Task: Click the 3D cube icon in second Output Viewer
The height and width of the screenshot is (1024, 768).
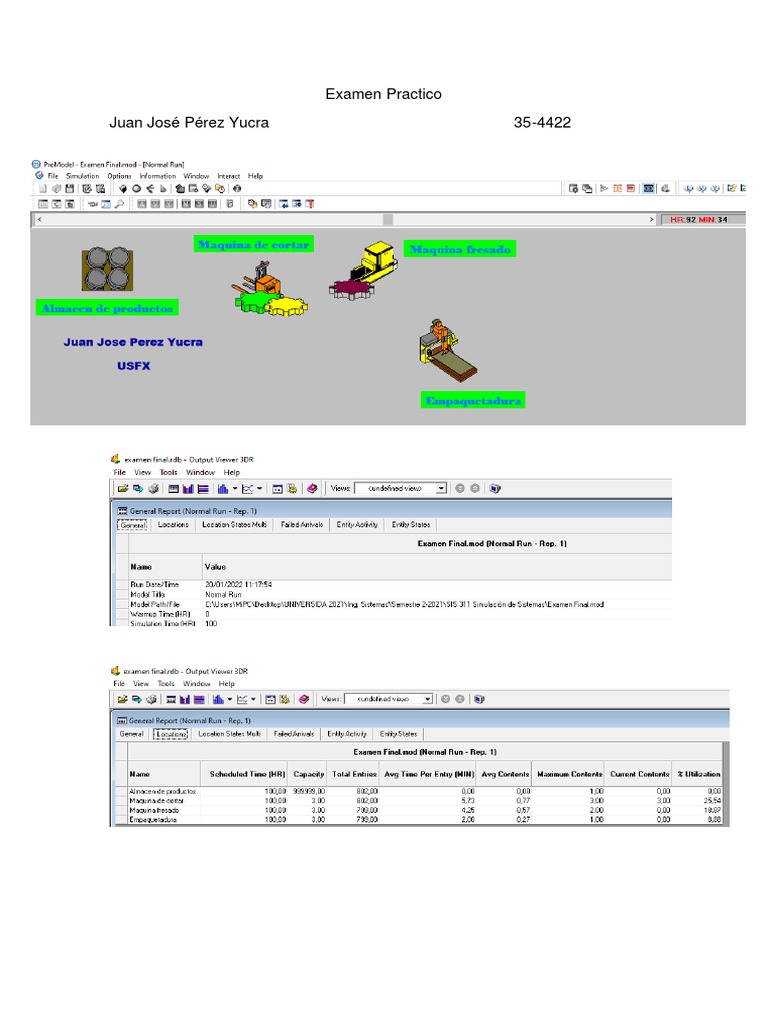Action: pos(479,699)
